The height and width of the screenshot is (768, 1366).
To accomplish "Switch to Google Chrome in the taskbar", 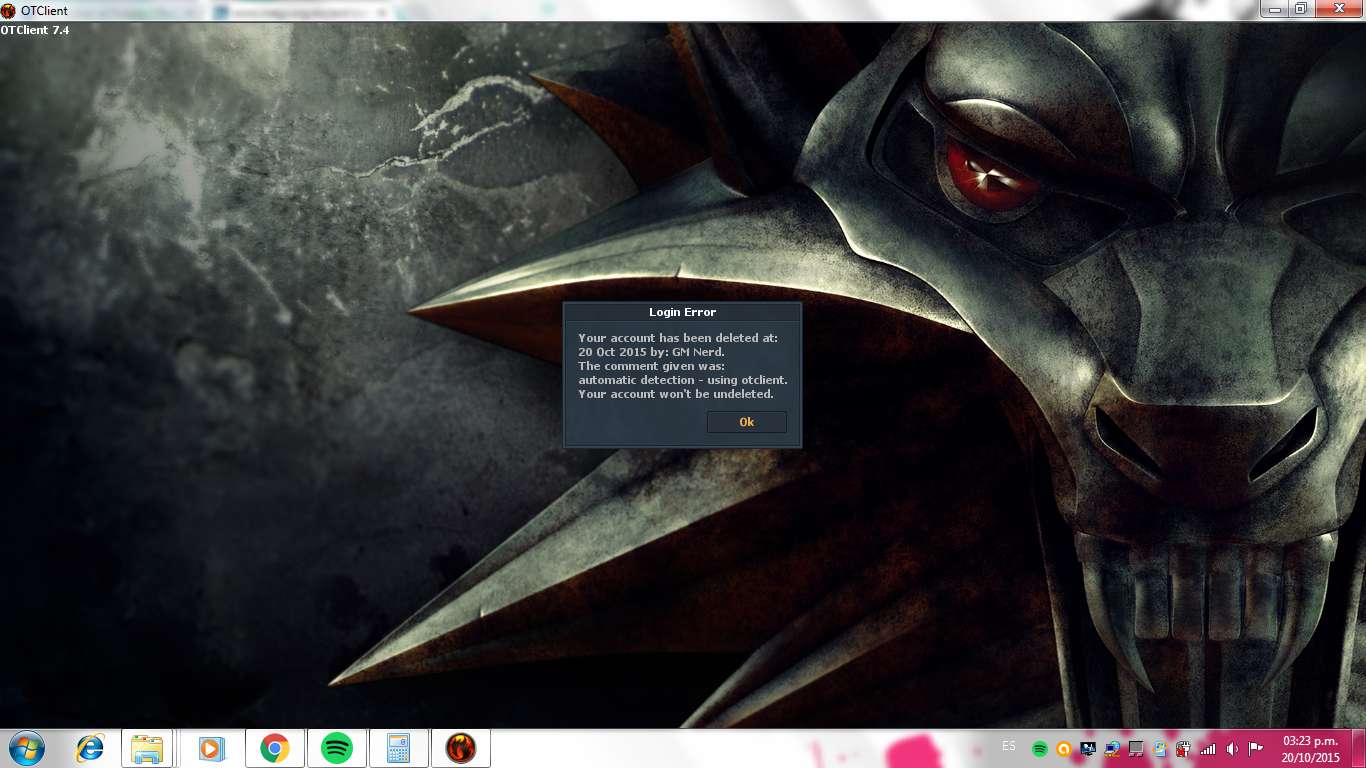I will (x=275, y=748).
